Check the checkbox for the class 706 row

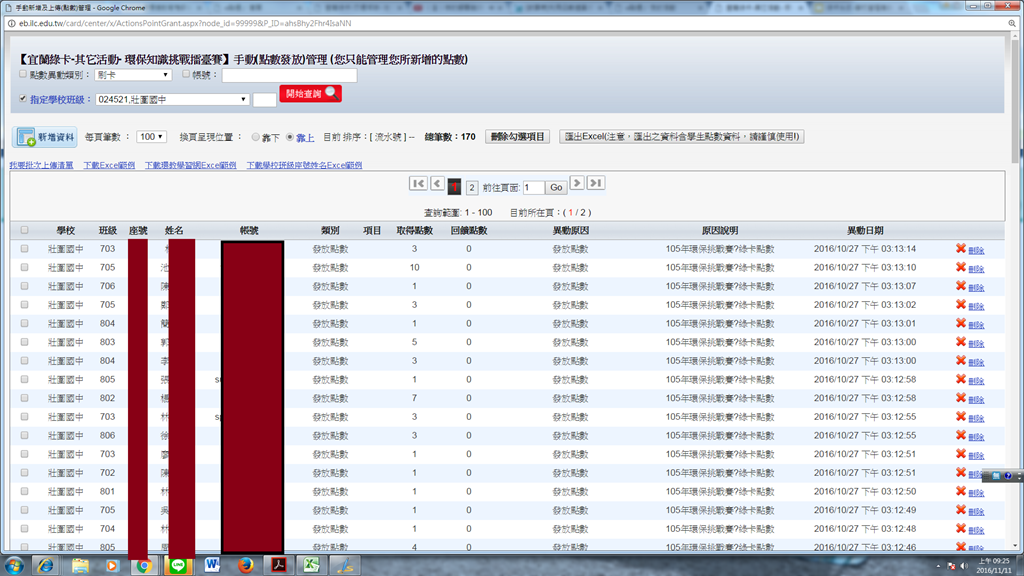(x=24, y=285)
